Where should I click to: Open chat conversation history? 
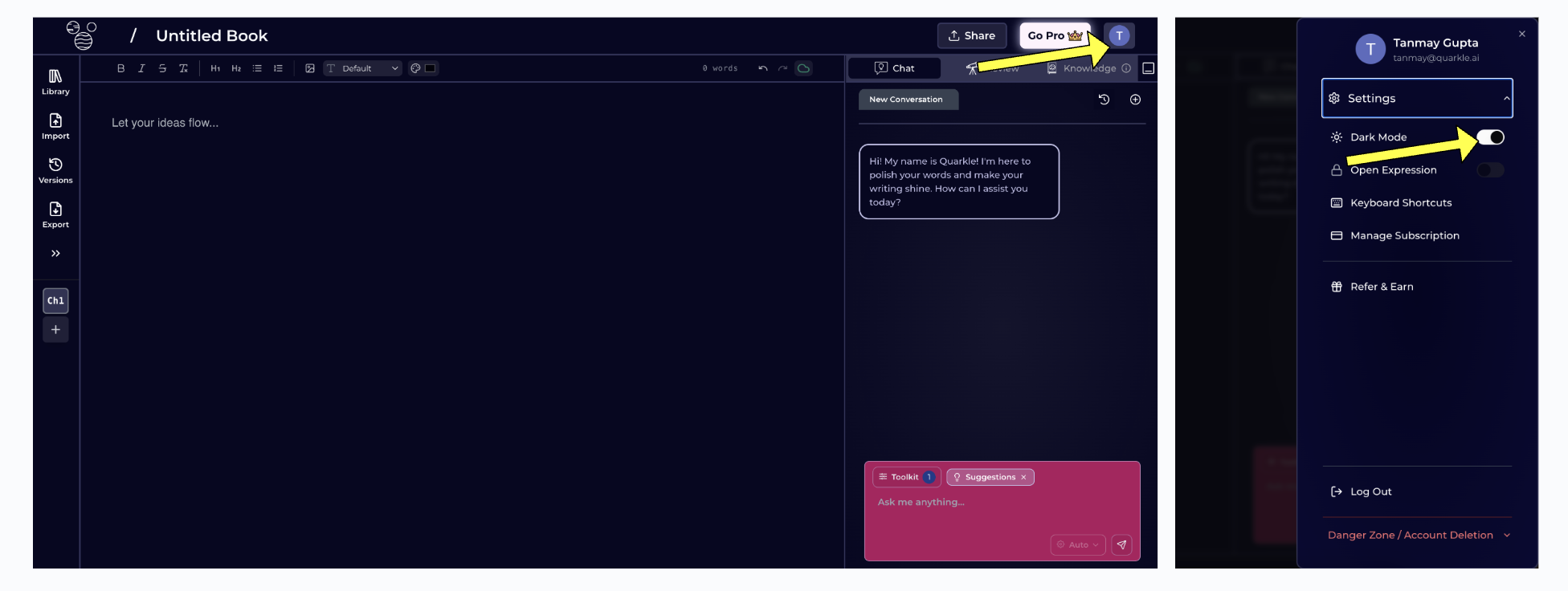pyautogui.click(x=1105, y=100)
